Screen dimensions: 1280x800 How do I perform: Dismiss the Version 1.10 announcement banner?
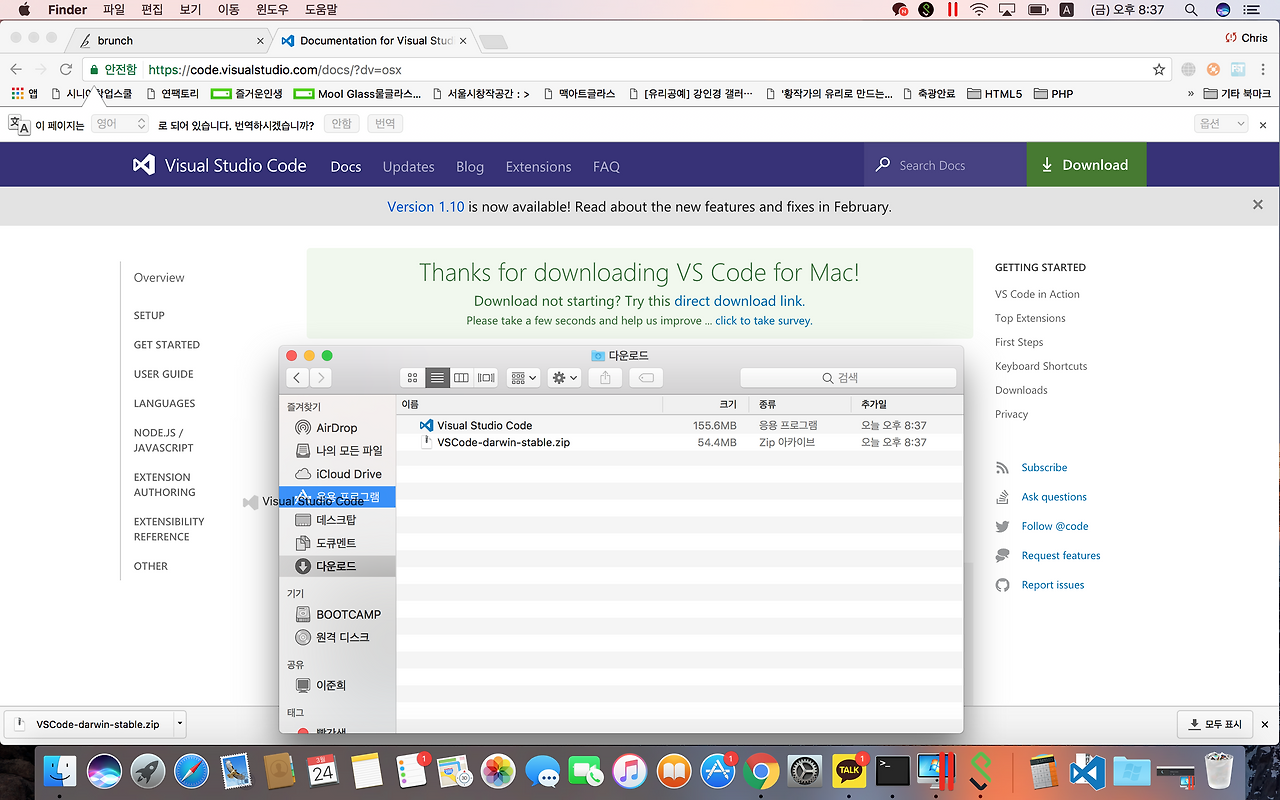tap(1258, 205)
